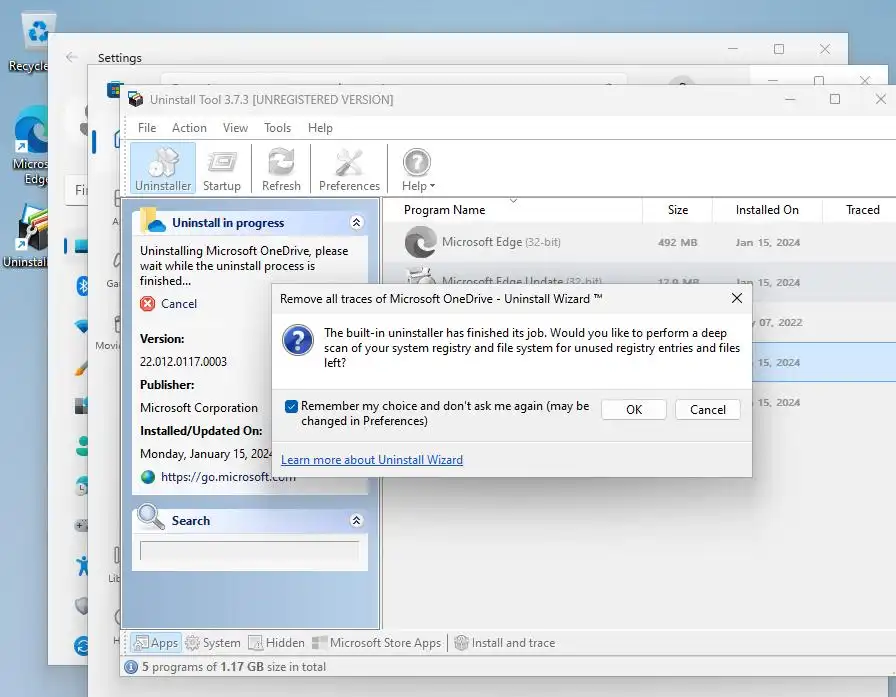Collapse the Uninstall in progress panel
This screenshot has height=697, width=896.
point(356,222)
